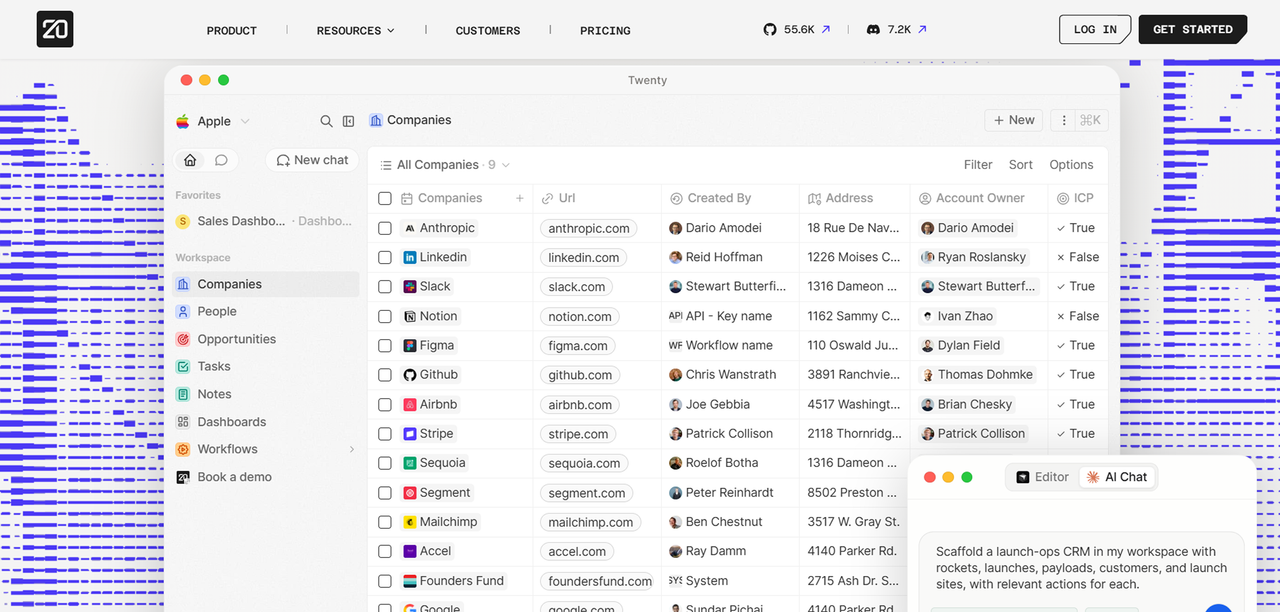Open the ICP column header menu
Screen dimensions: 1280x612
point(1078,198)
